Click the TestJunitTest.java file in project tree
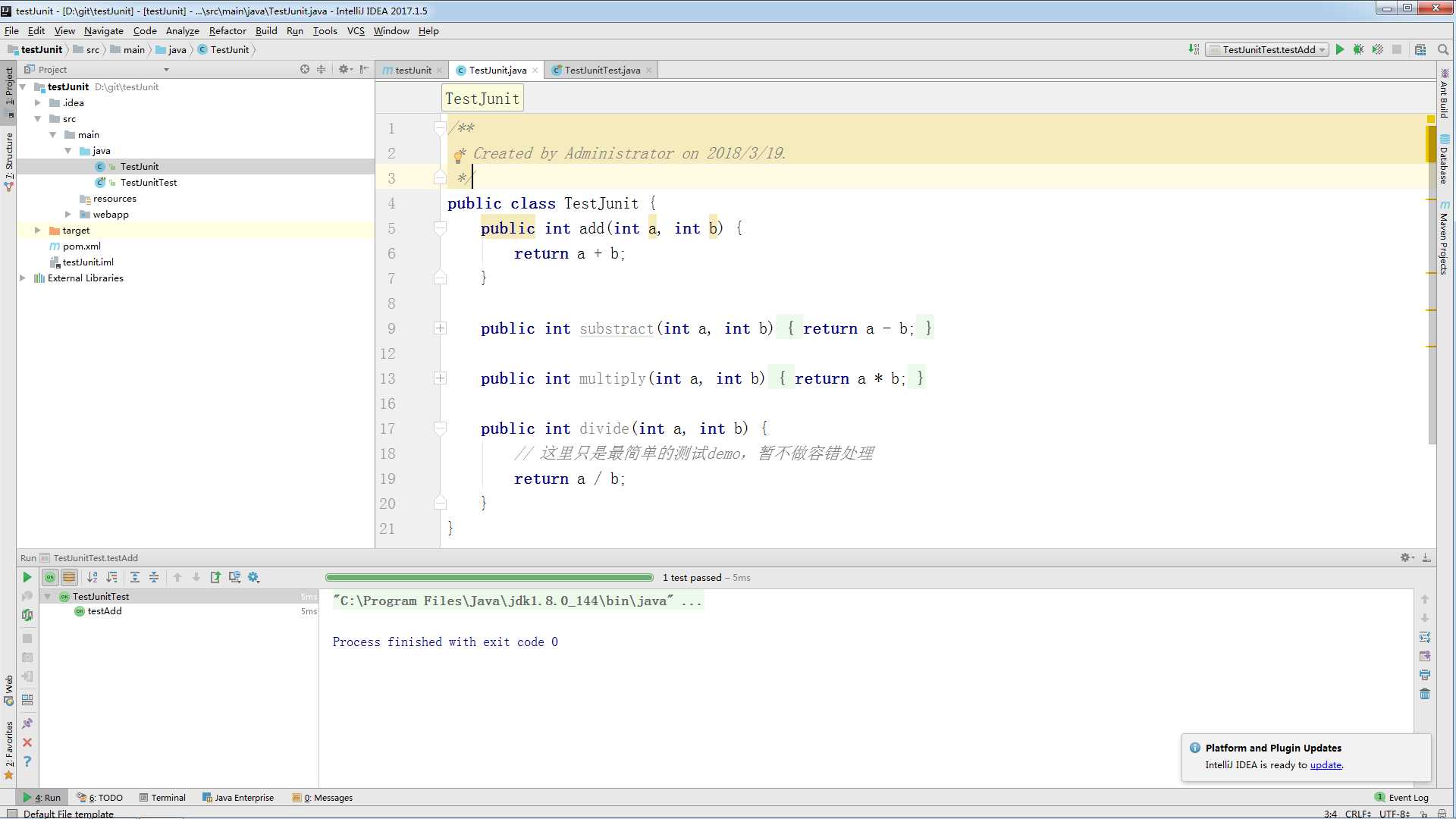Viewport: 1456px width, 819px height. coord(148,182)
